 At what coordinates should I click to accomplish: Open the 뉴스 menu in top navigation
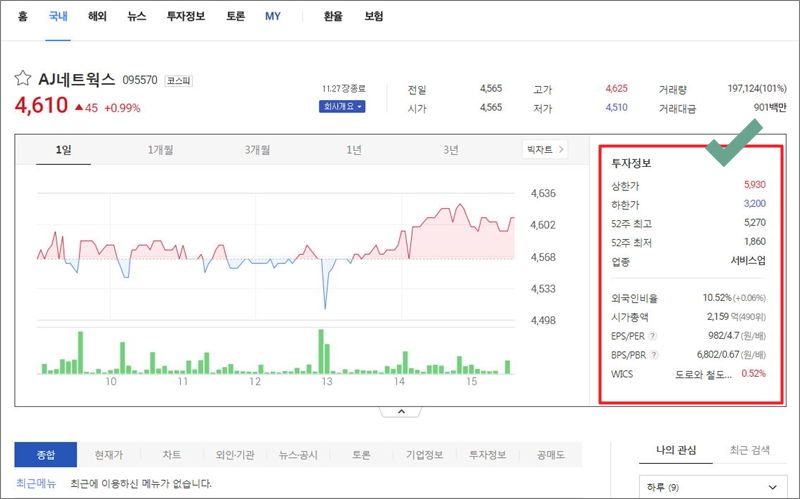136,16
